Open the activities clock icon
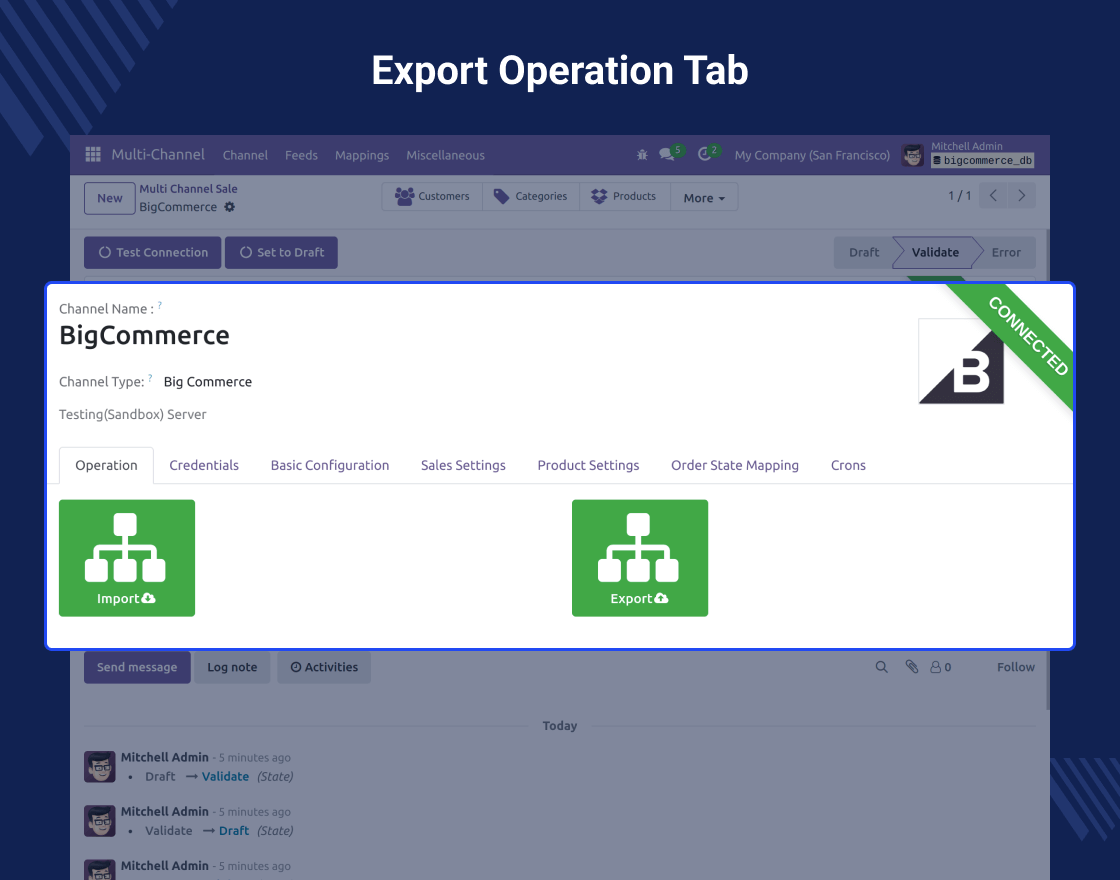This screenshot has width=1120, height=880. [704, 154]
